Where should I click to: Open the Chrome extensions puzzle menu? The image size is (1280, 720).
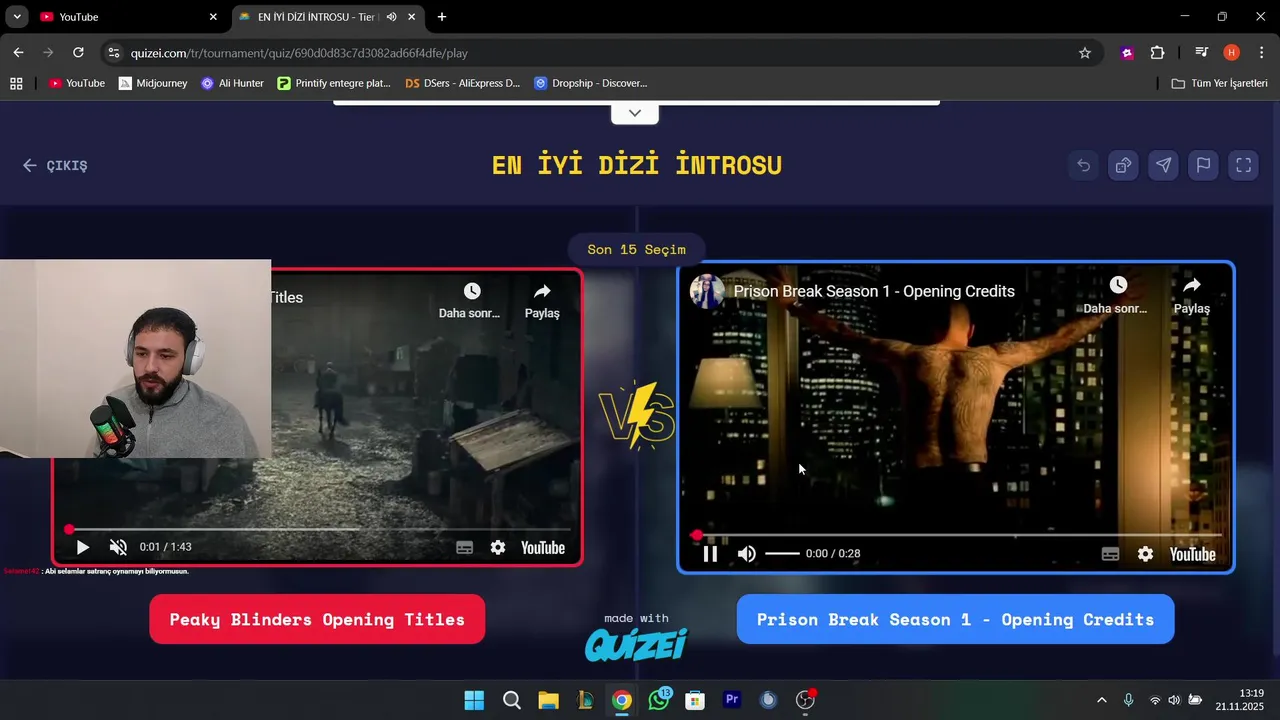[x=1157, y=53]
